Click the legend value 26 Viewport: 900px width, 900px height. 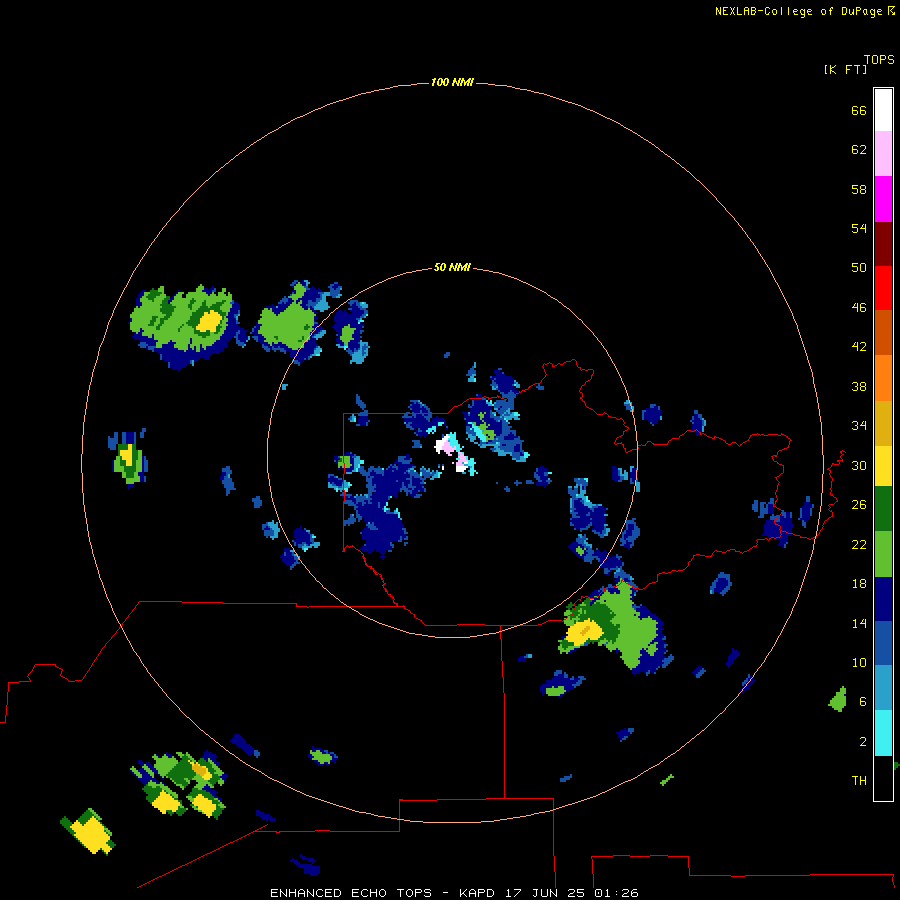[x=859, y=505]
